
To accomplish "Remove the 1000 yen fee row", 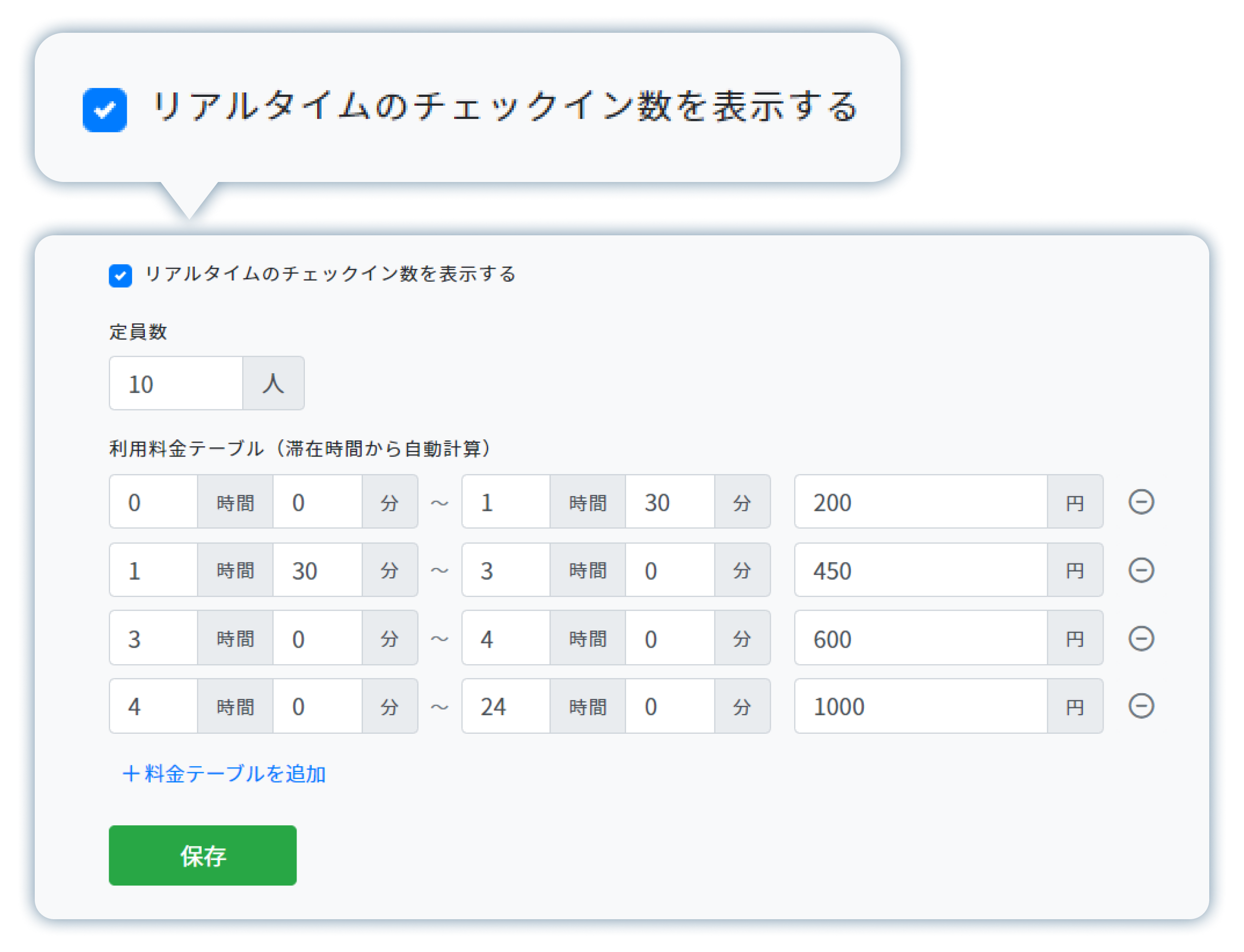I will 1141,706.
